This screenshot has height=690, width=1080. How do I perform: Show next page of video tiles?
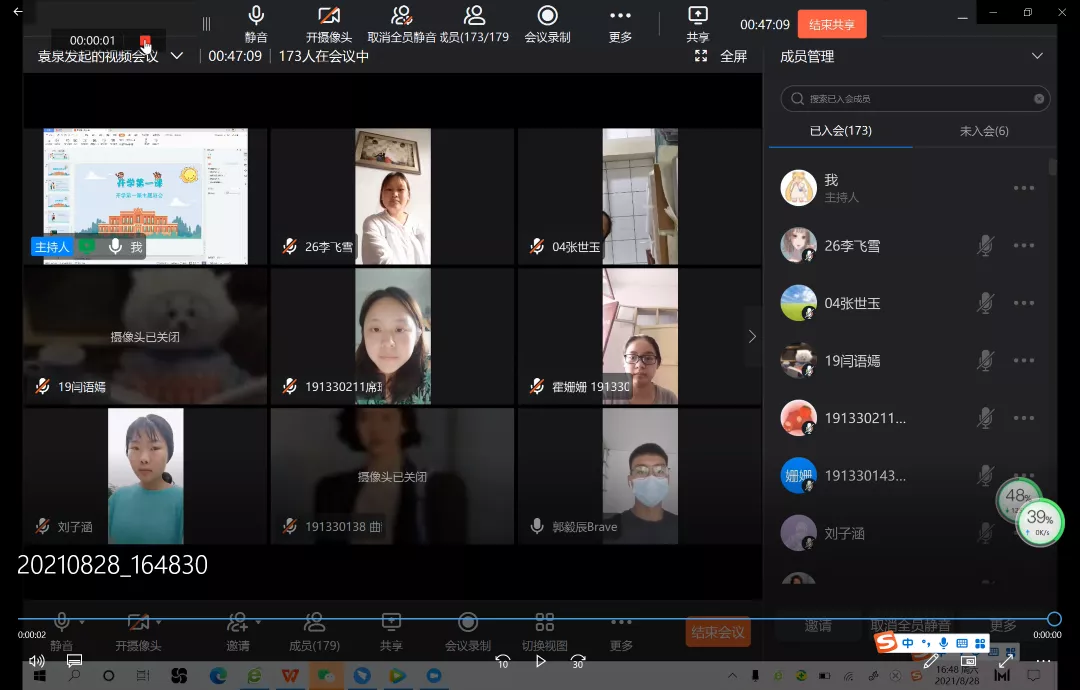pos(752,337)
